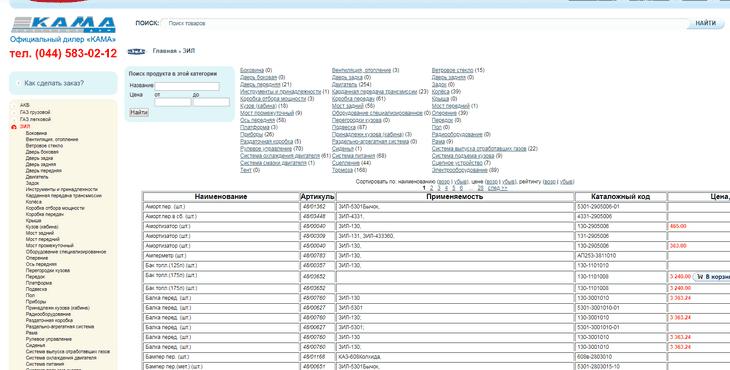Screen dimensions: 730x370
Task: Click the KAMA logo at top left
Action: 63,25
